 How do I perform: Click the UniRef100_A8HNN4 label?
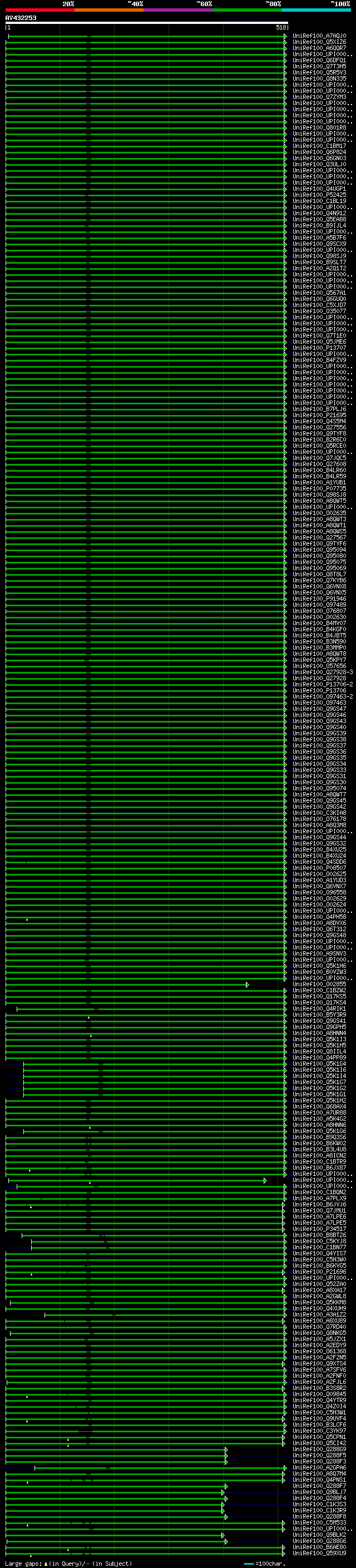(319, 1033)
